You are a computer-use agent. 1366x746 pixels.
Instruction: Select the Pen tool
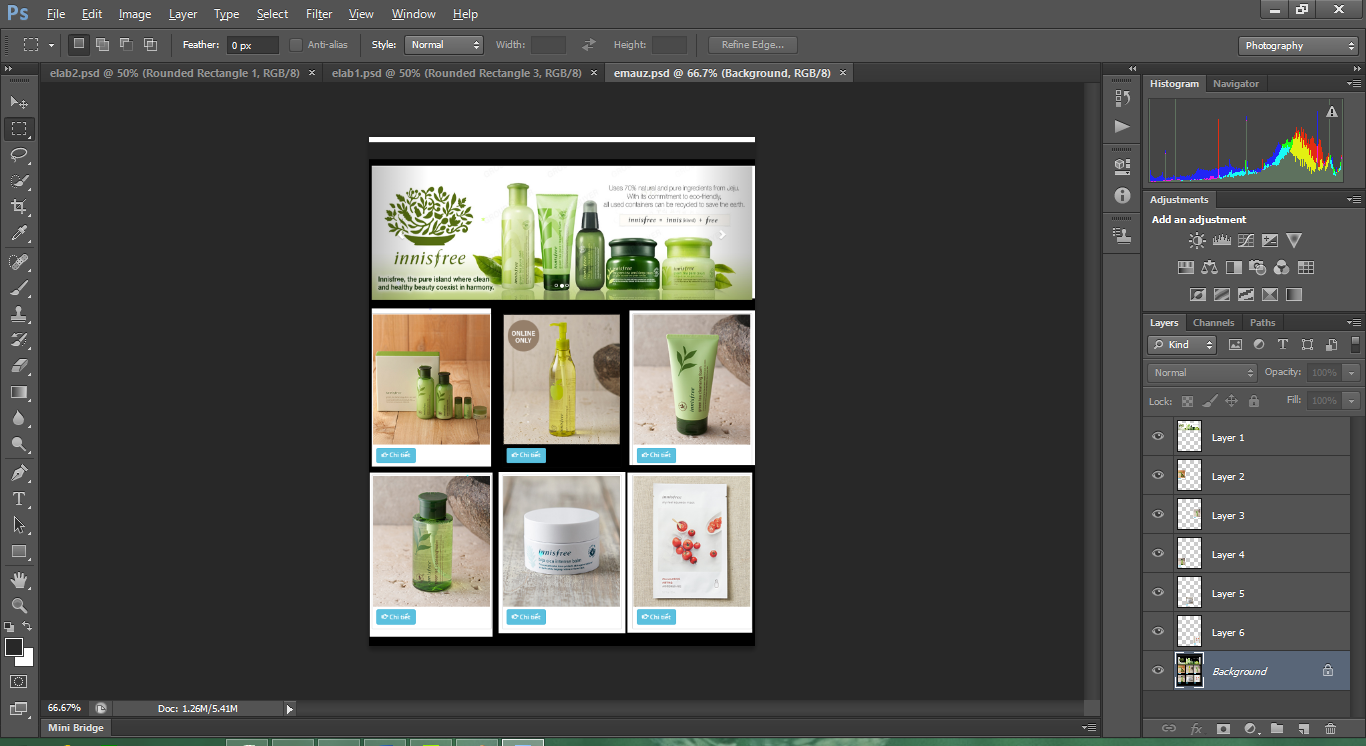pos(19,473)
